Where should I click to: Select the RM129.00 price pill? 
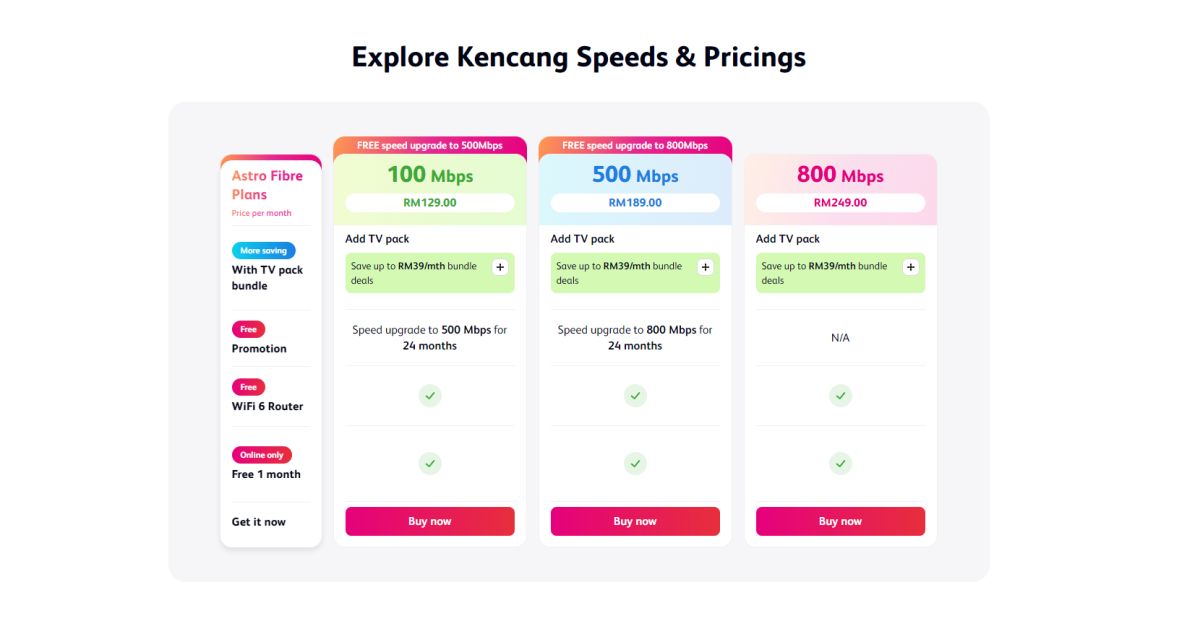(430, 203)
